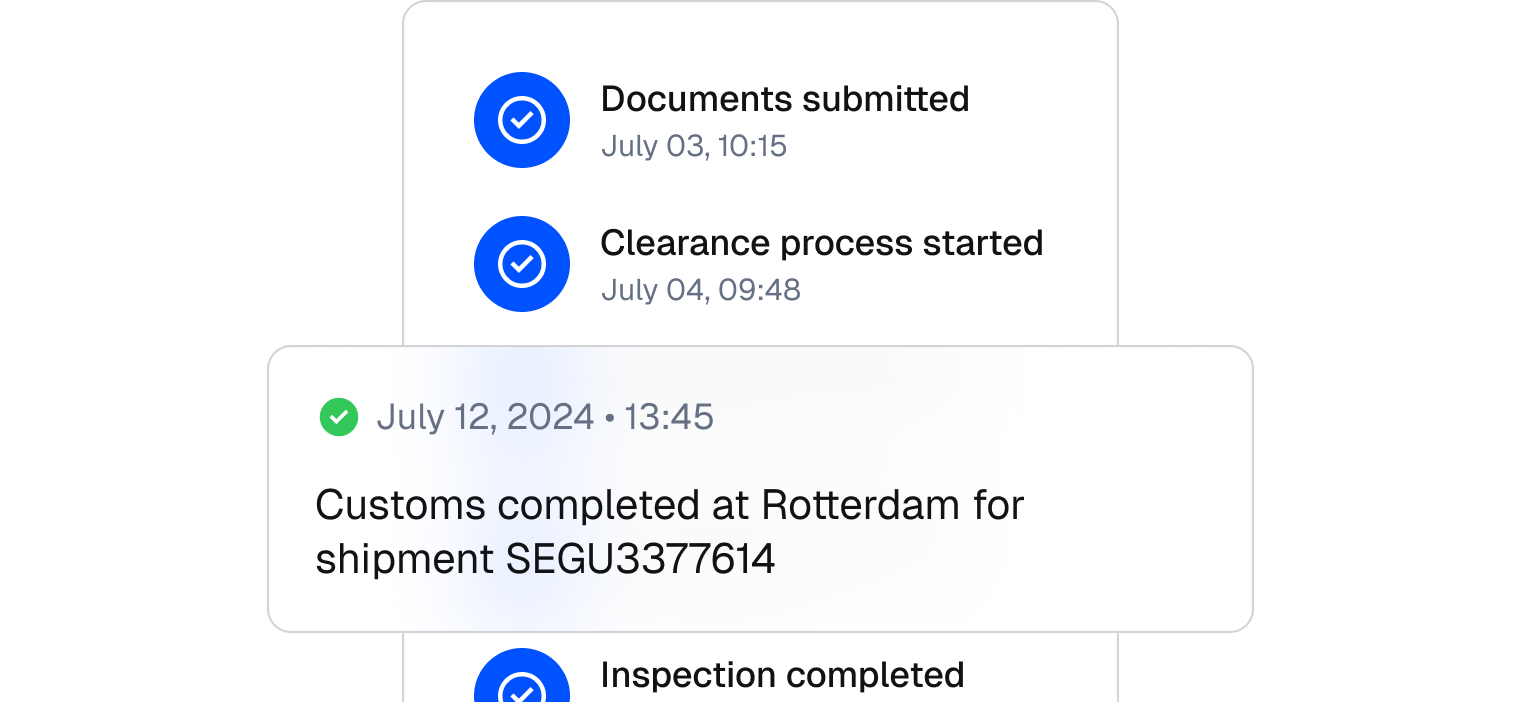The image size is (1521, 702).
Task: Select the Documents submitted step title
Action: coord(784,99)
